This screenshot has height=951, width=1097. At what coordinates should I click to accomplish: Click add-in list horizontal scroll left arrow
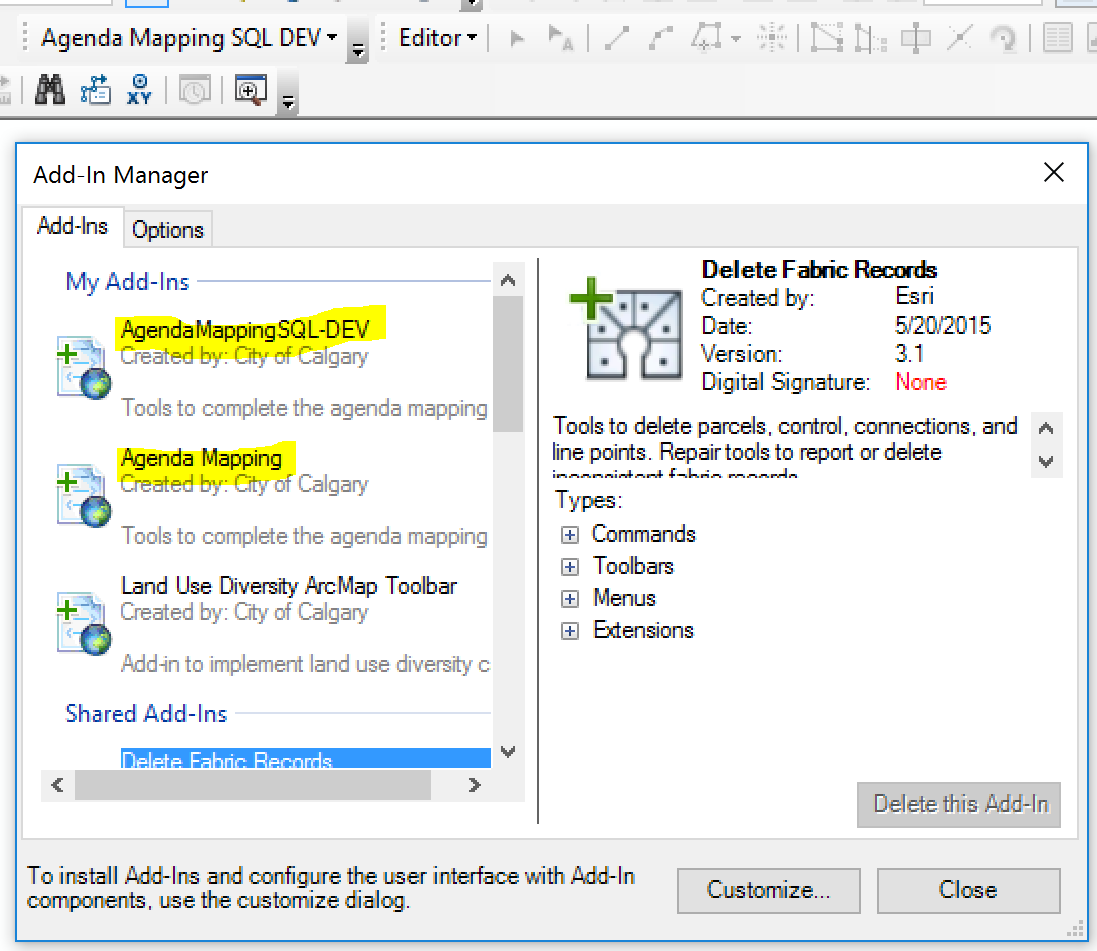tap(57, 785)
